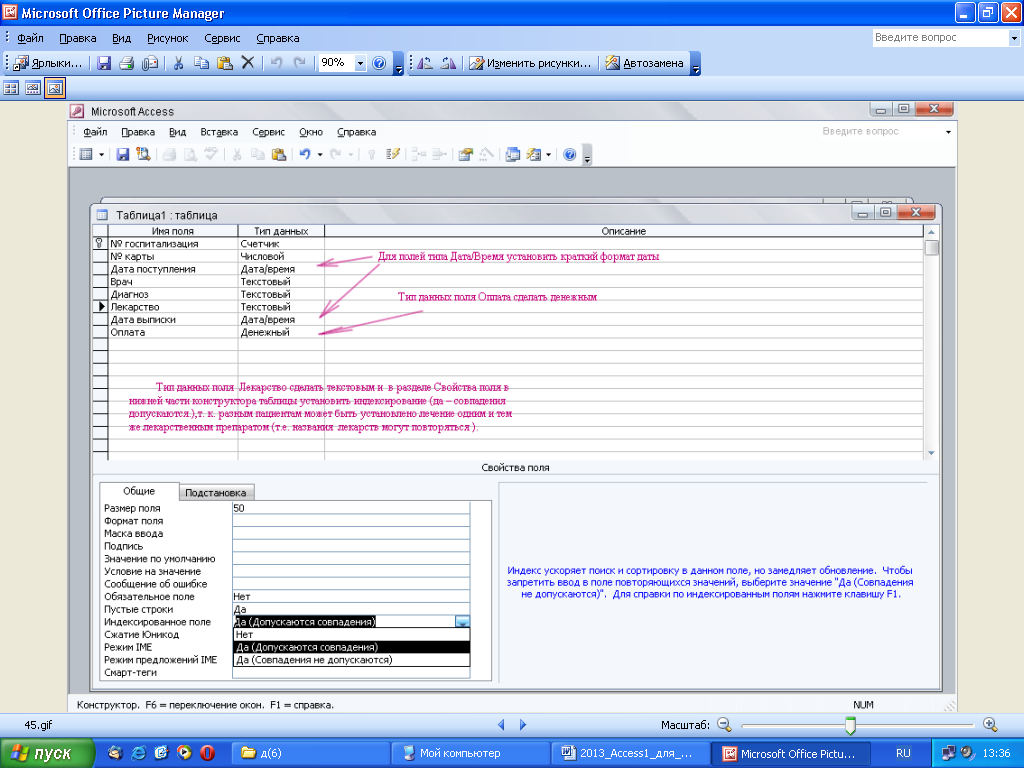Click Денежный data type cell

tap(281, 332)
